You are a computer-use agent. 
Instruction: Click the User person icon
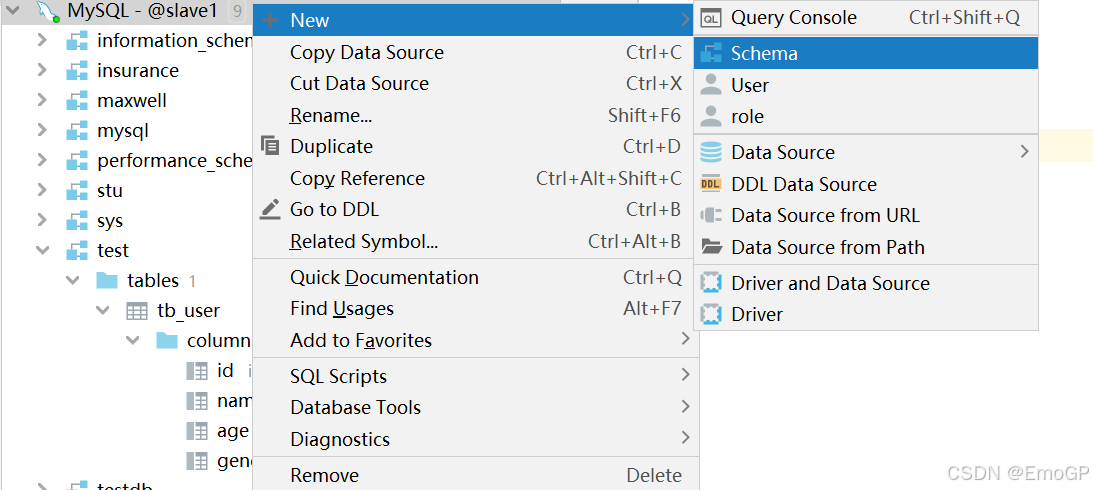point(711,85)
